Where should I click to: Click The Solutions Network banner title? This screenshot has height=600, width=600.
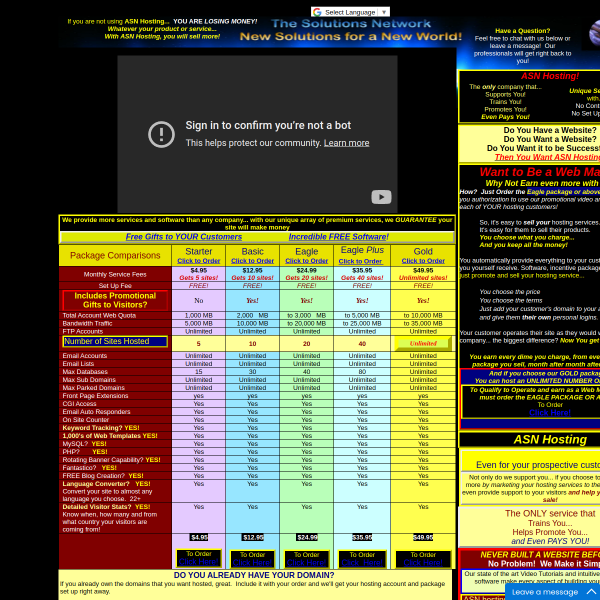click(x=351, y=24)
